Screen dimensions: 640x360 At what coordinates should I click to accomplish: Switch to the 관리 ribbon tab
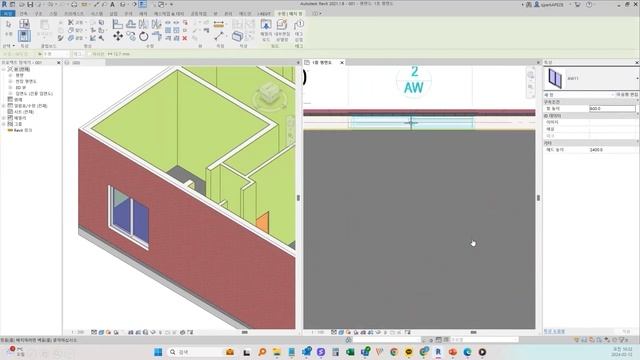[x=228, y=13]
